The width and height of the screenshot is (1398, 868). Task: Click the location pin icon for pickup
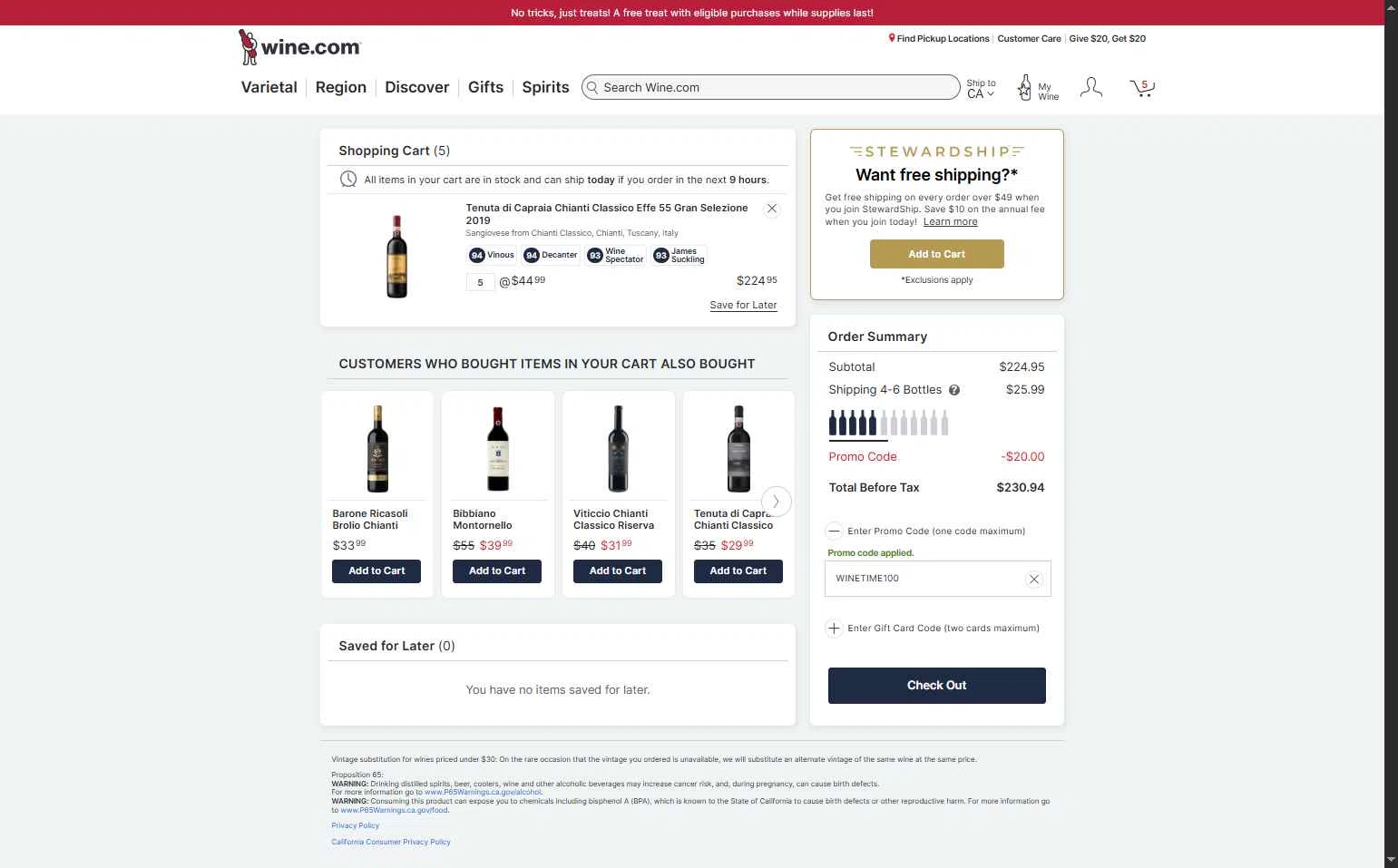(x=892, y=38)
